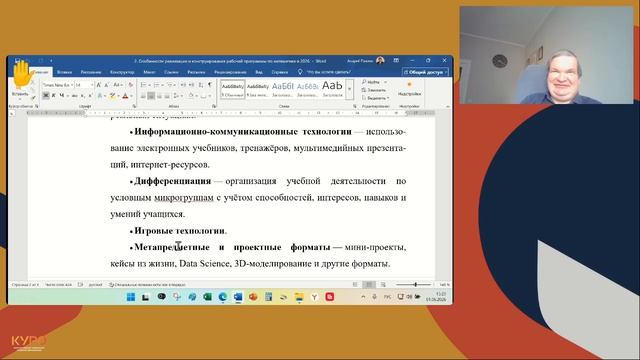Expand numbered list options dropdown
This screenshot has width=640, height=360.
[x=162, y=85]
